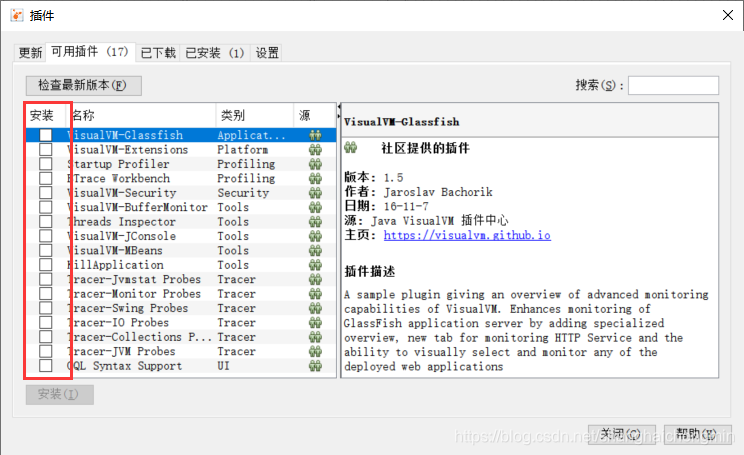The height and width of the screenshot is (455, 744).
Task: Sort by the 名称 column header
Action: point(141,115)
